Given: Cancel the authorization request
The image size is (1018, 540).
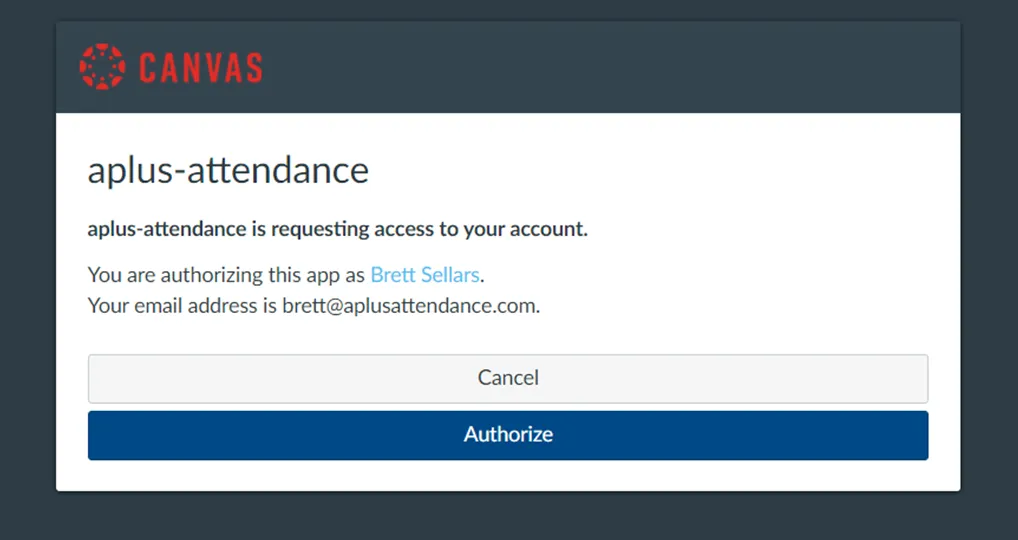Looking at the screenshot, I should [x=508, y=378].
